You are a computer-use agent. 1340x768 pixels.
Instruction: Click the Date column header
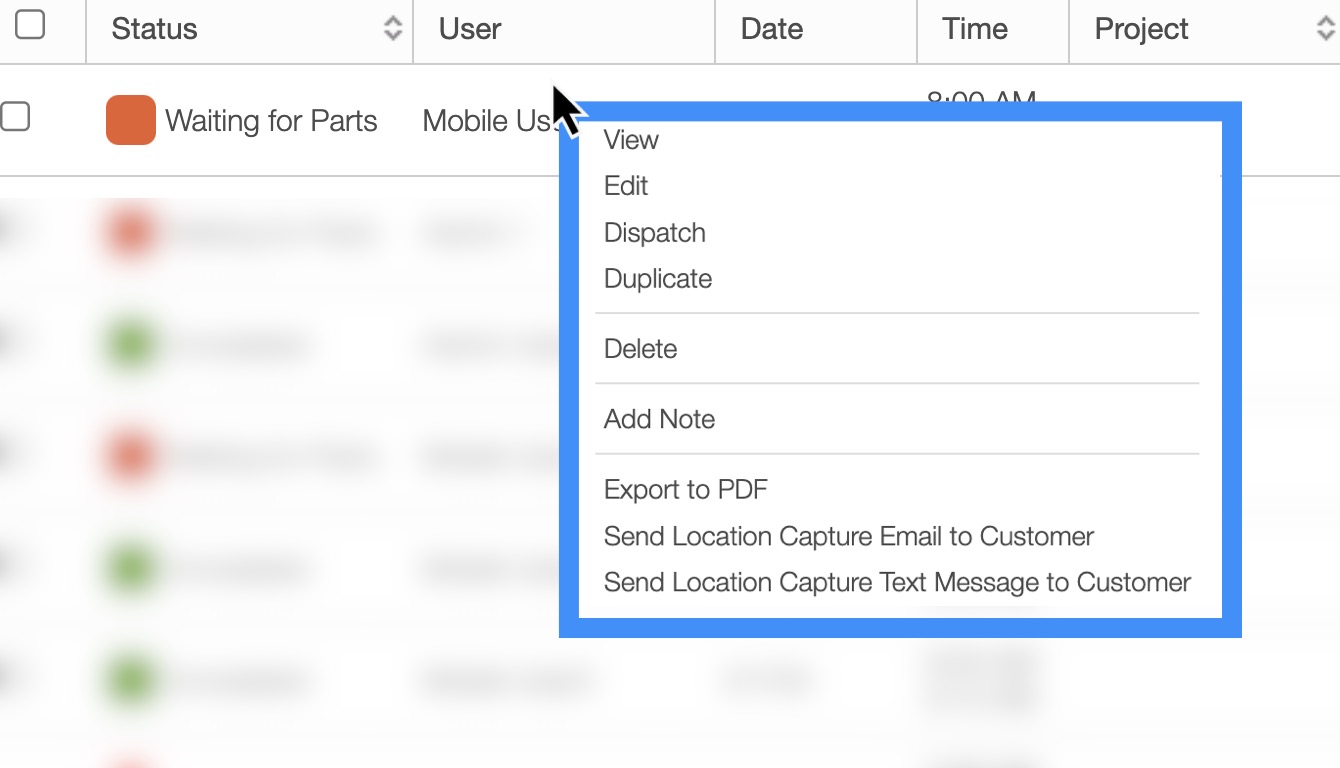772,29
